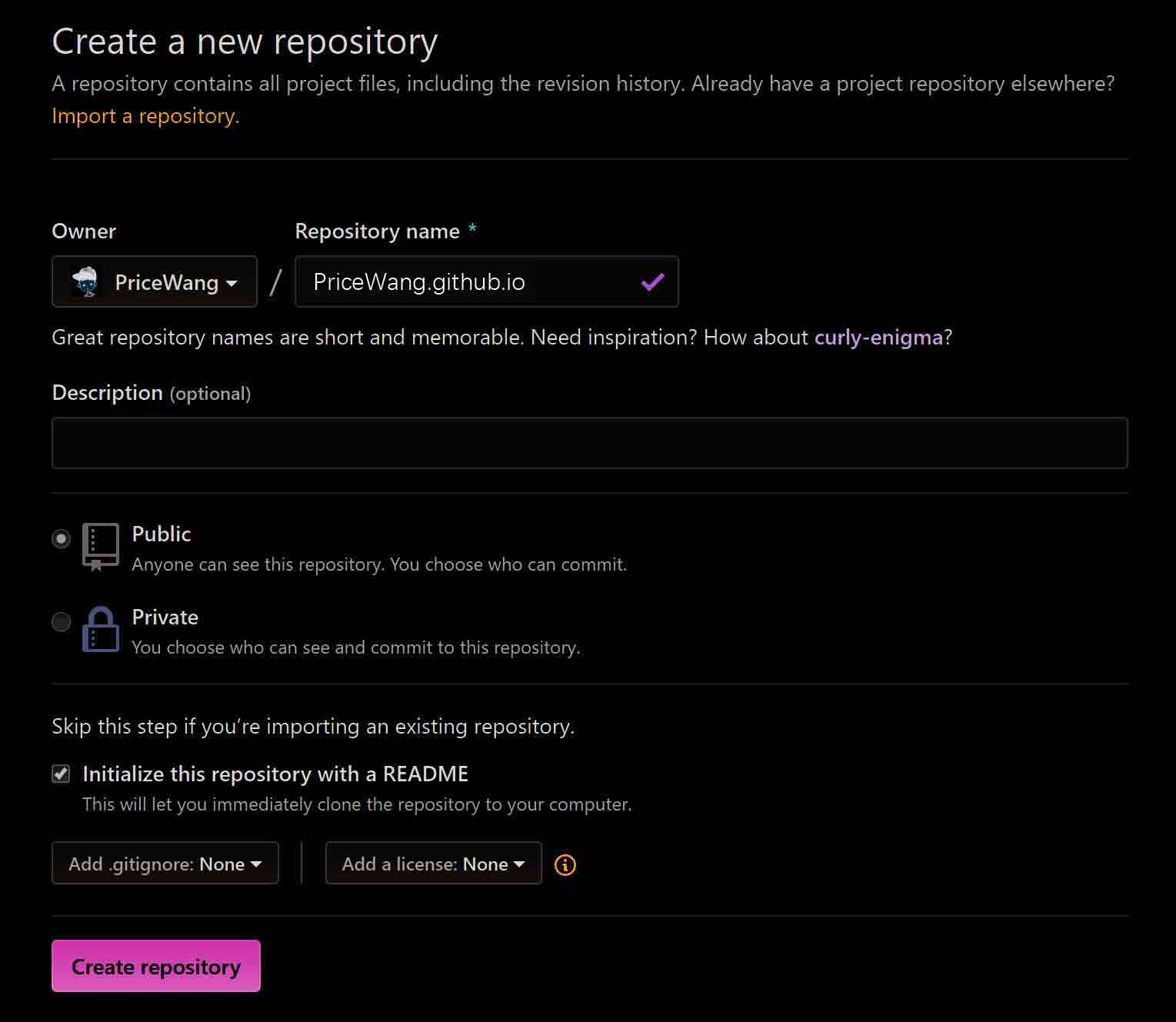
Task: Click the Private repository lock icon
Action: coord(101,630)
